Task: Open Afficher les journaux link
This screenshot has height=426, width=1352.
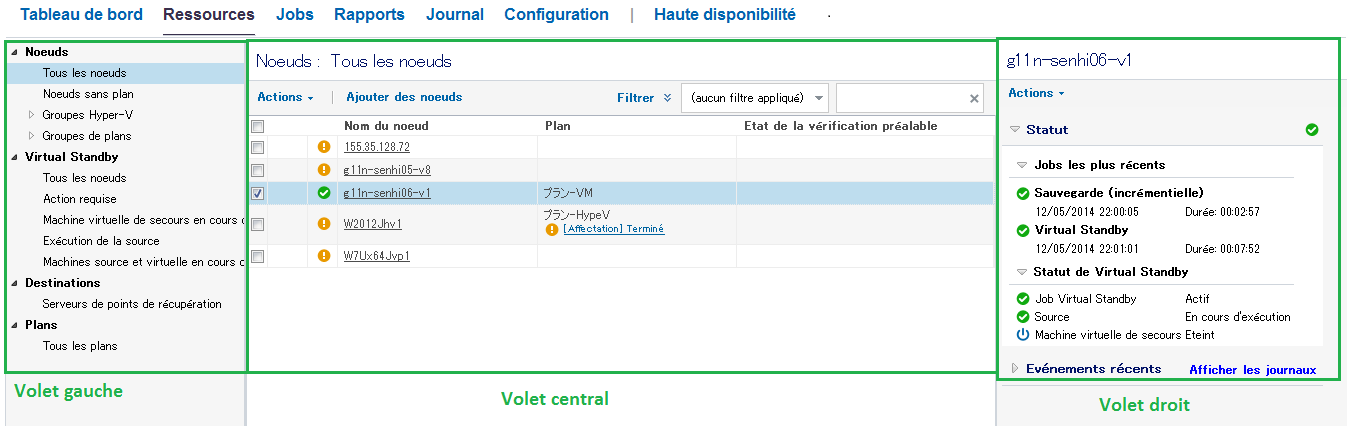Action: tap(1252, 370)
